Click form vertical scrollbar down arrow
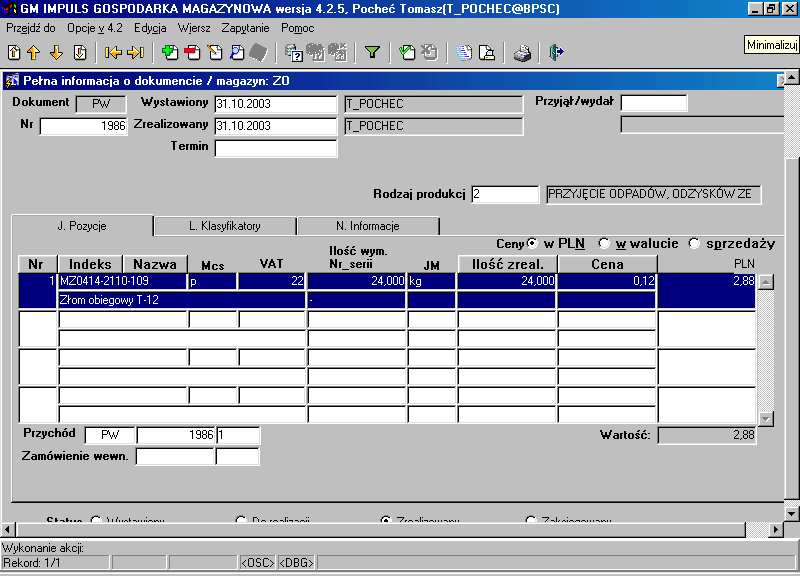 (x=791, y=514)
